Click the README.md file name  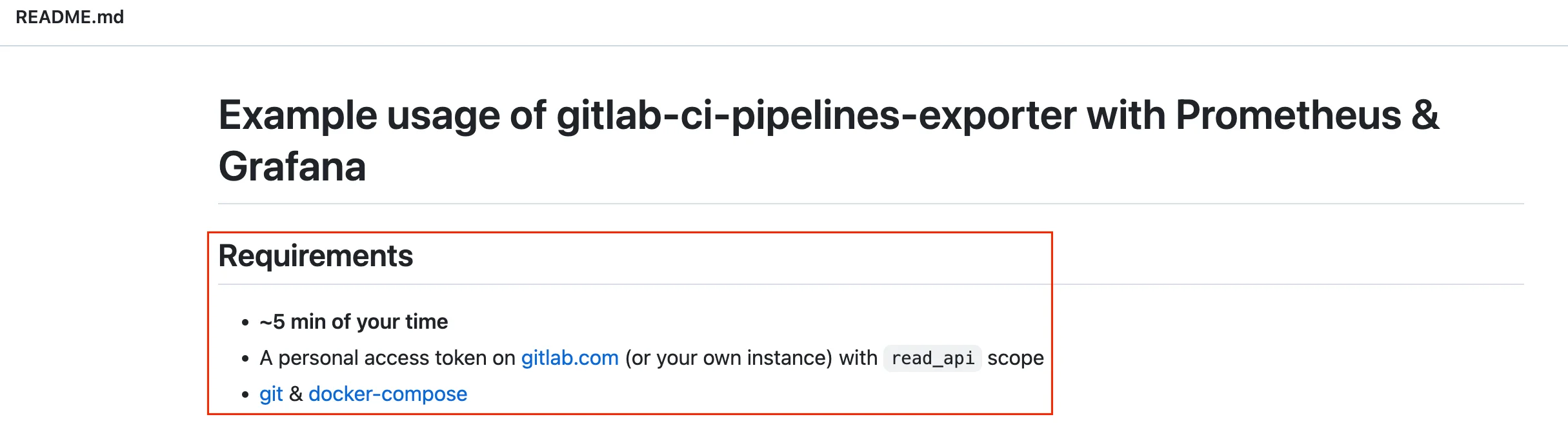70,17
